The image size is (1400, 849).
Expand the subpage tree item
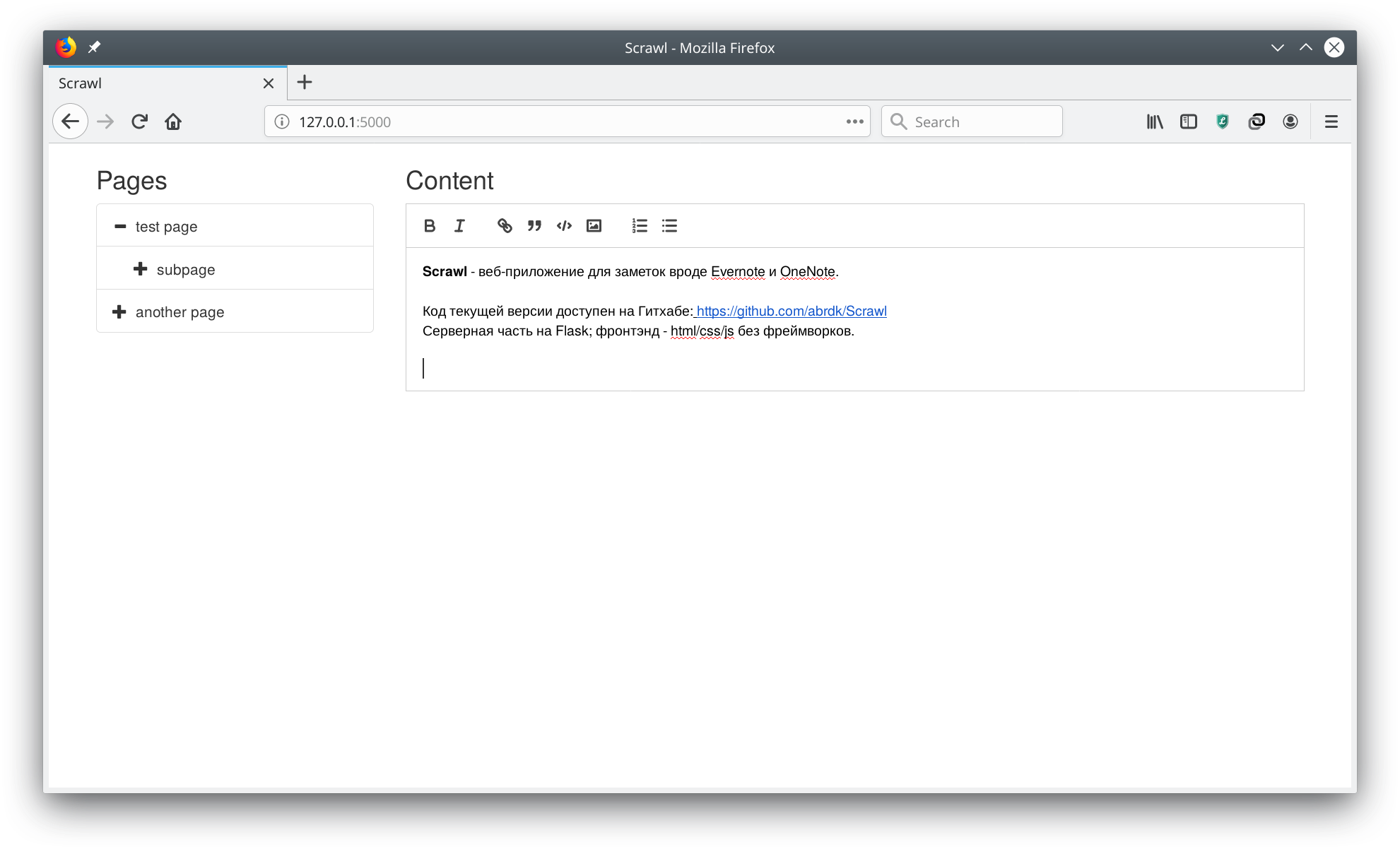[141, 269]
